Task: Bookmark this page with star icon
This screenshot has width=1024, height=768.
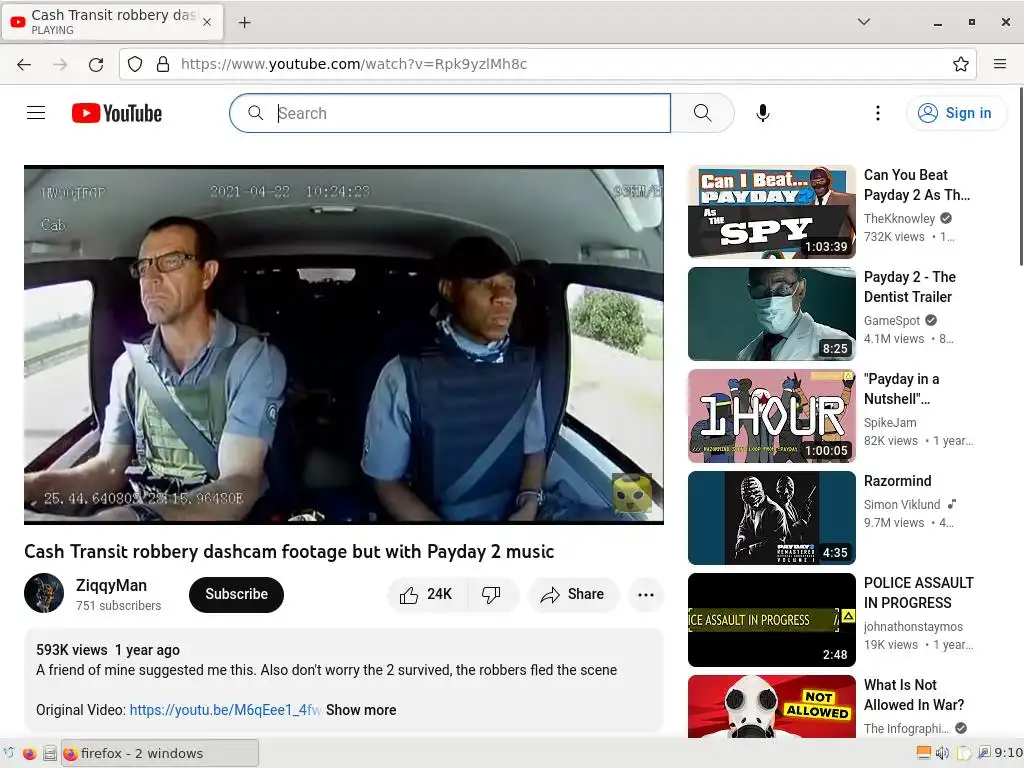Action: pos(960,64)
